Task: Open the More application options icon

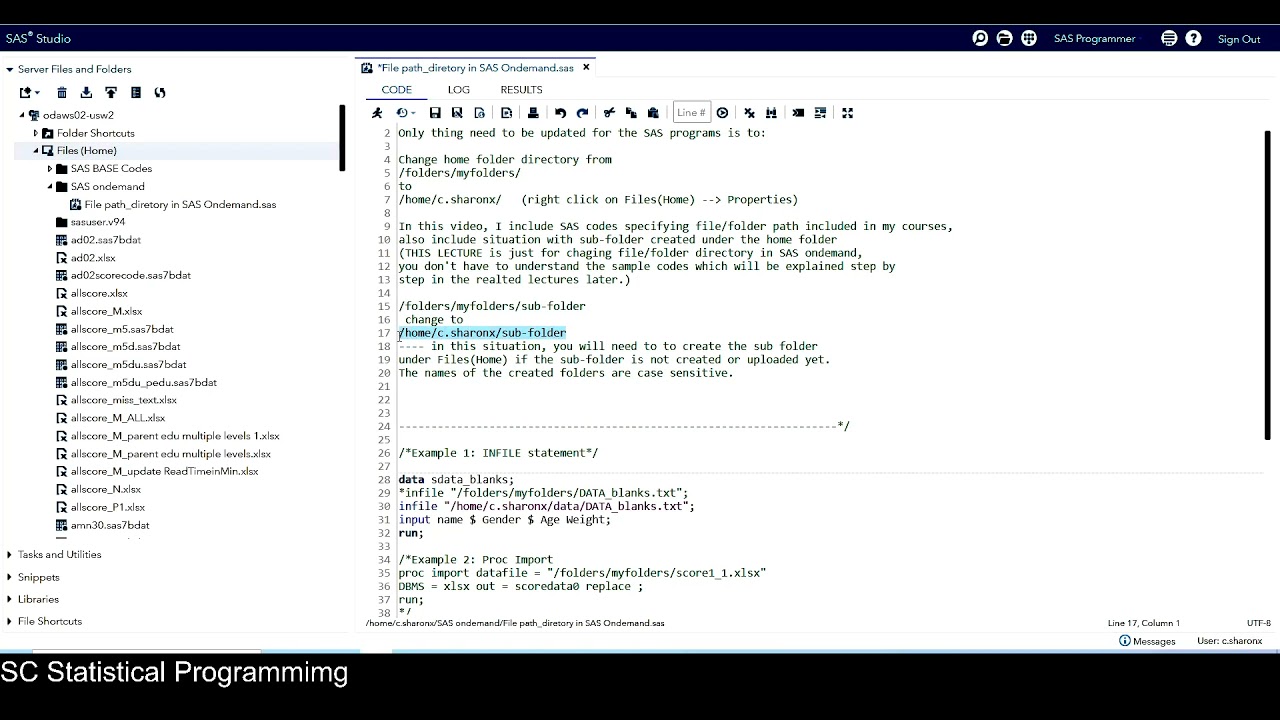Action: (1169, 38)
